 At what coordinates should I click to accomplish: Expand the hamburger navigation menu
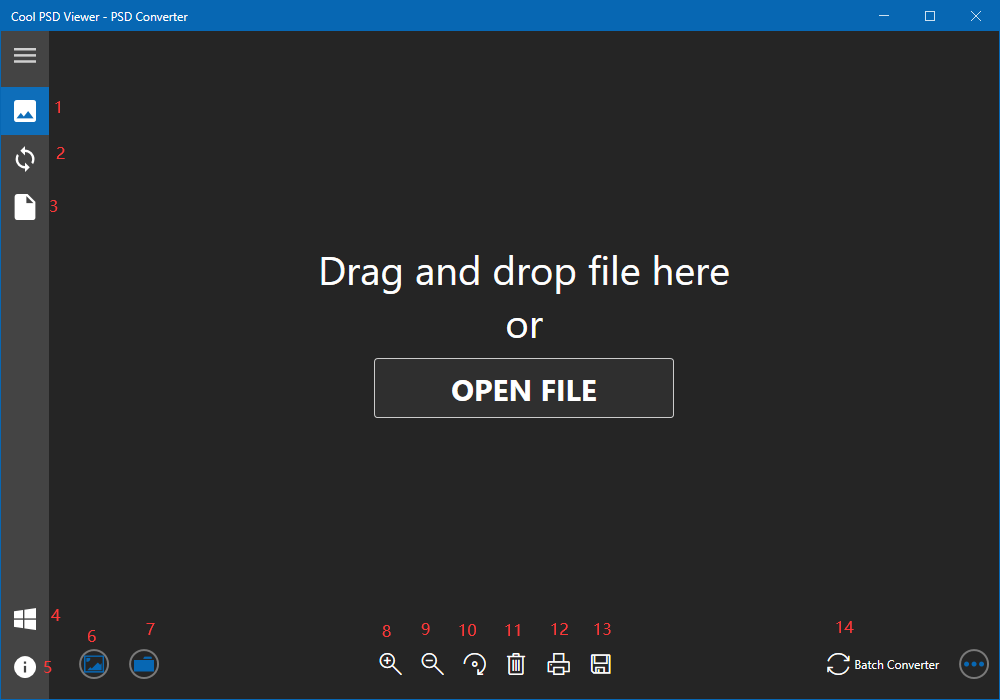pos(24,57)
